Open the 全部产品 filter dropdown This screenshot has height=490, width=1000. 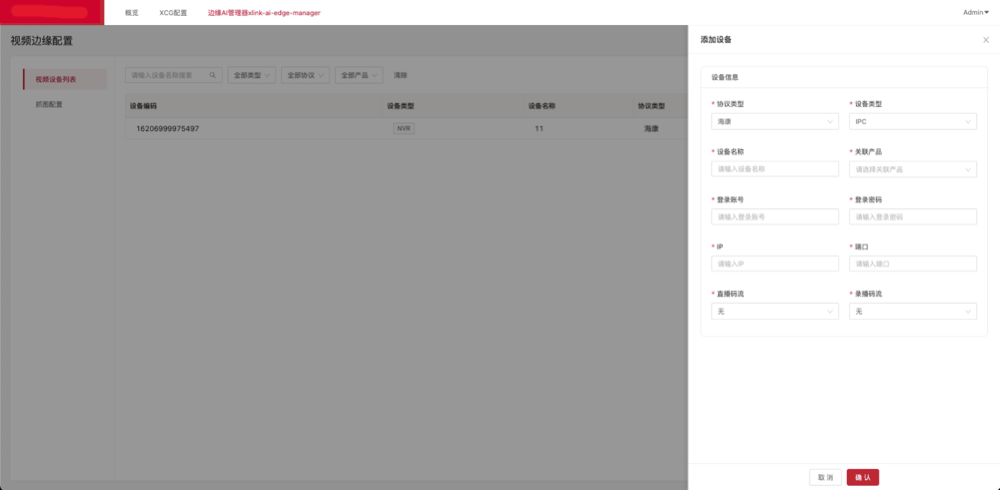pyautogui.click(x=359, y=75)
